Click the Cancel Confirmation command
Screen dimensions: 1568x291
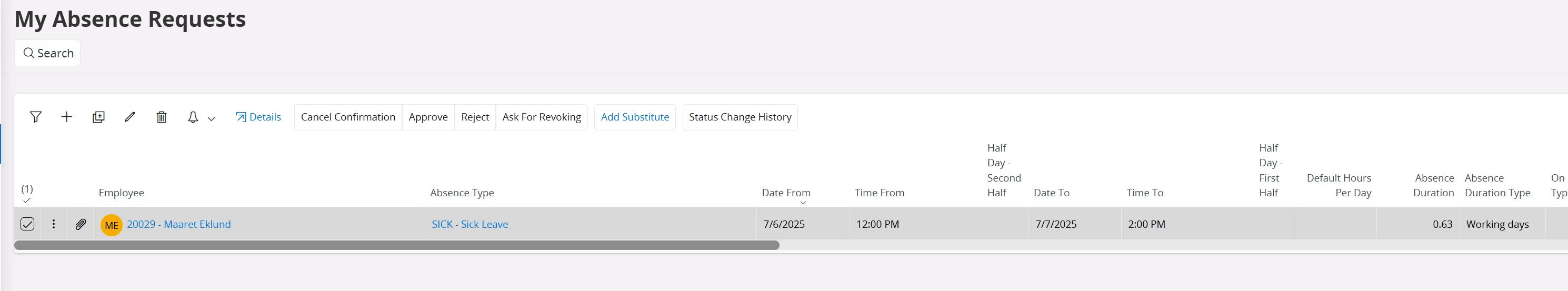pyautogui.click(x=348, y=117)
